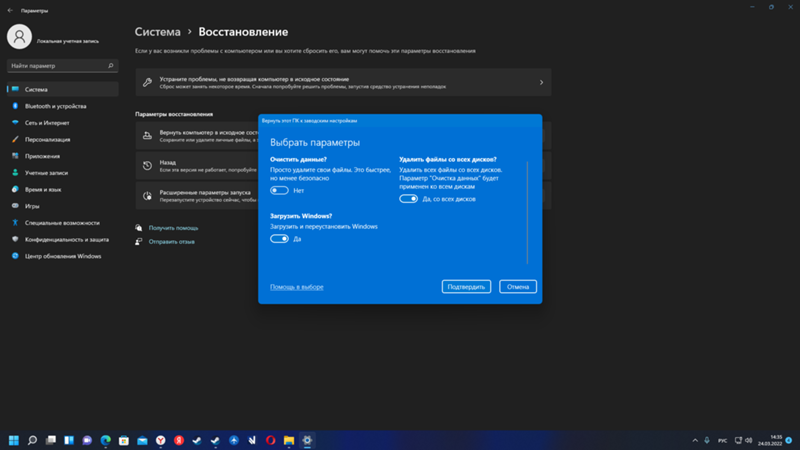Open the "Отправить отзыв" link

coord(171,242)
